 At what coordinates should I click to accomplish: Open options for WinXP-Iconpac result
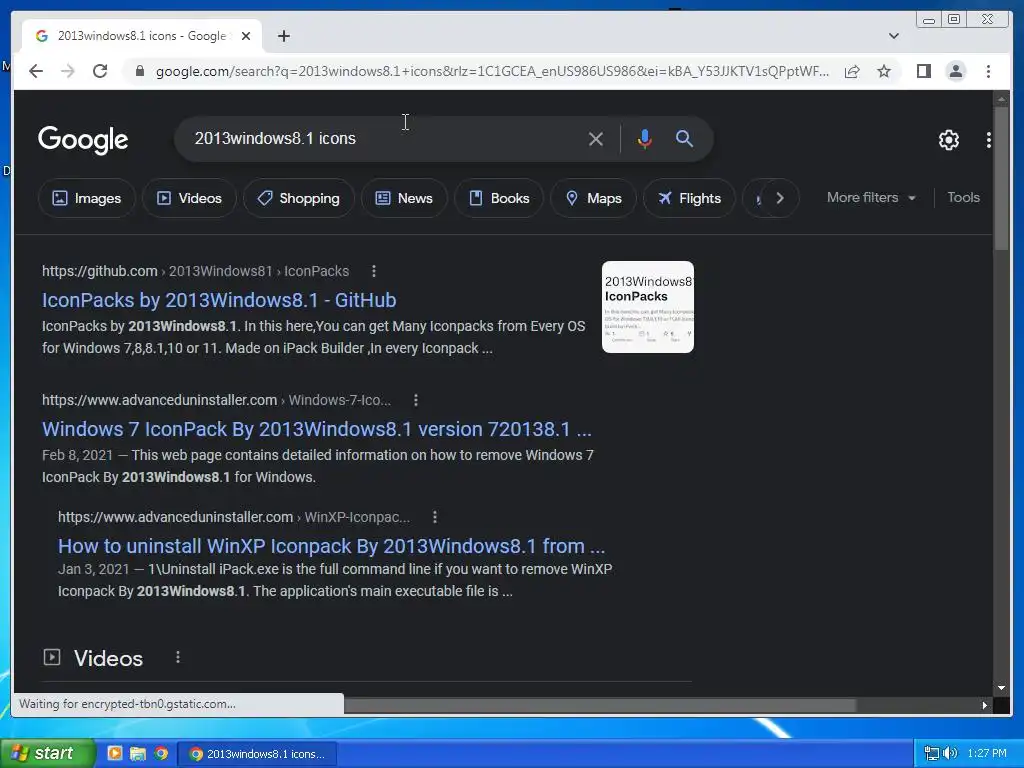click(434, 517)
